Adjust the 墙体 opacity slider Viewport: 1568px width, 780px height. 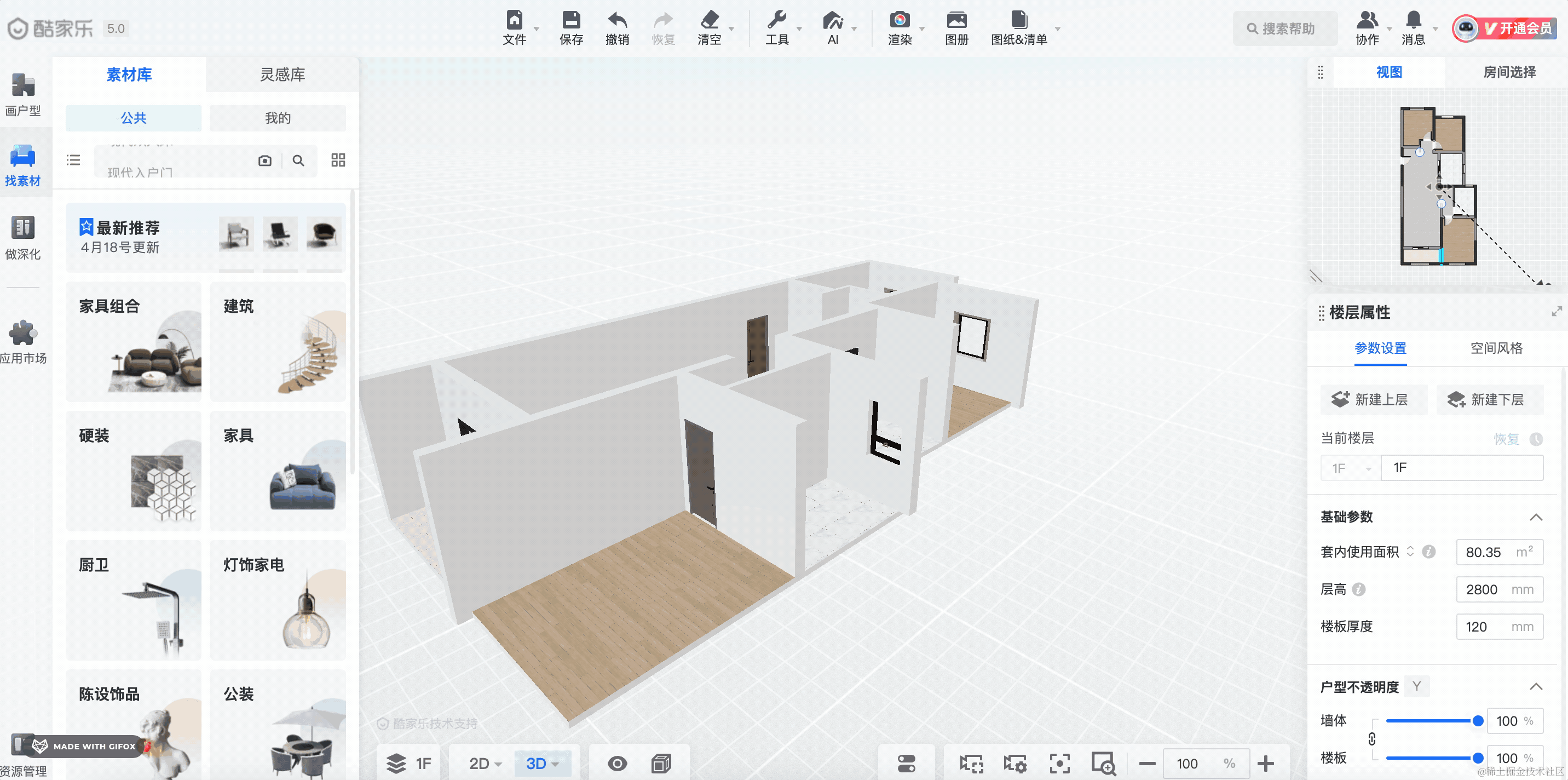pos(1434,721)
